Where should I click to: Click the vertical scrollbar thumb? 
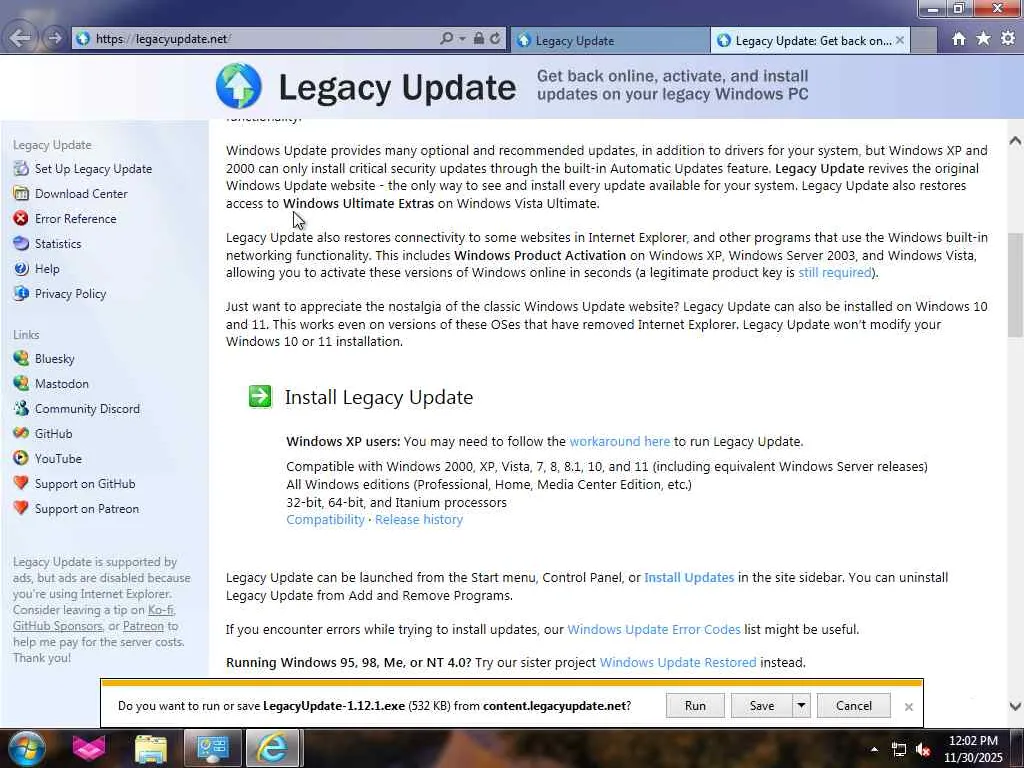(1015, 285)
